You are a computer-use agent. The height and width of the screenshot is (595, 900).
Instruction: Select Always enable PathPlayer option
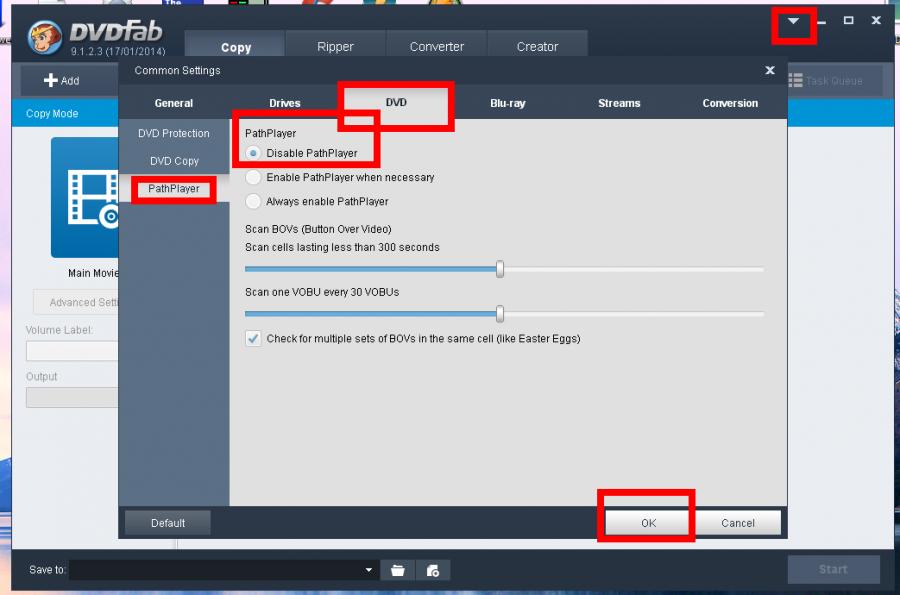(x=253, y=201)
